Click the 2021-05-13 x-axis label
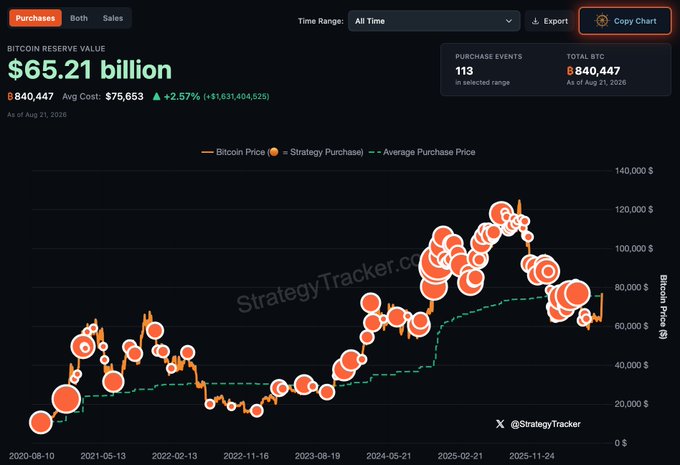680x465 pixels. tap(103, 456)
